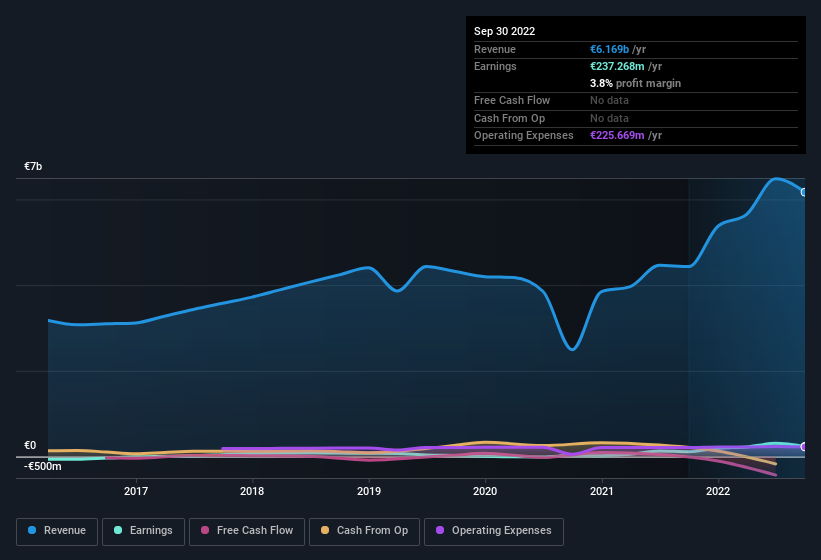
Task: Click the Sep 30 2022 tooltip date
Action: (x=504, y=31)
